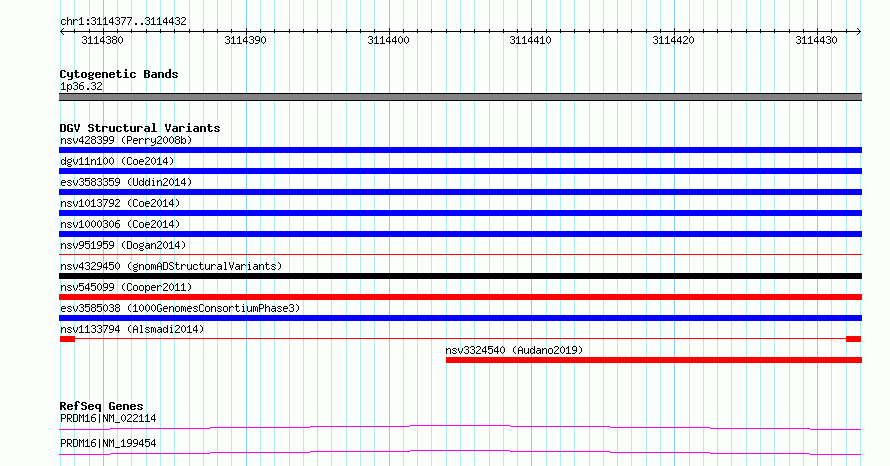Image resolution: width=890 pixels, height=466 pixels.
Task: Open nsv1000306 (Coe2014) variant label
Action: (x=120, y=224)
